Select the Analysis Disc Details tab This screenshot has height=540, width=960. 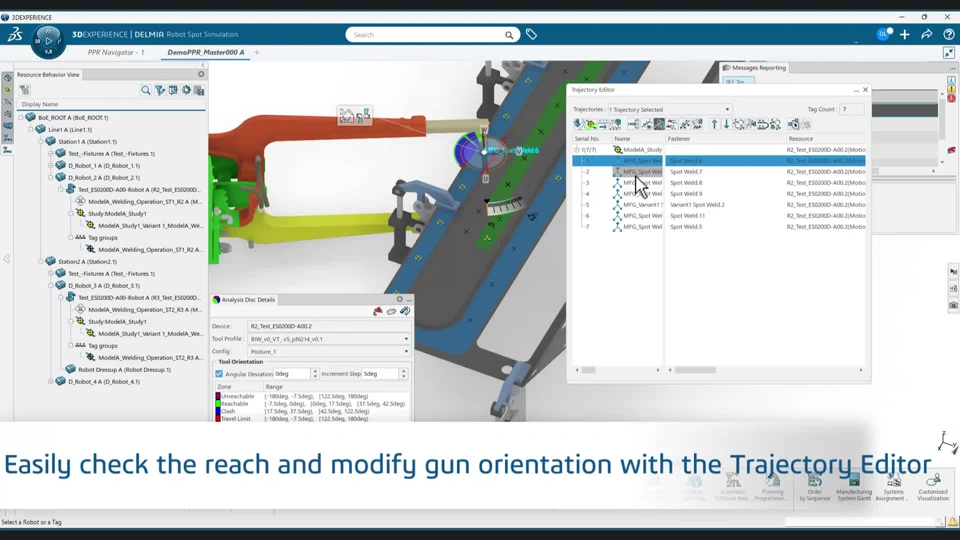244,299
